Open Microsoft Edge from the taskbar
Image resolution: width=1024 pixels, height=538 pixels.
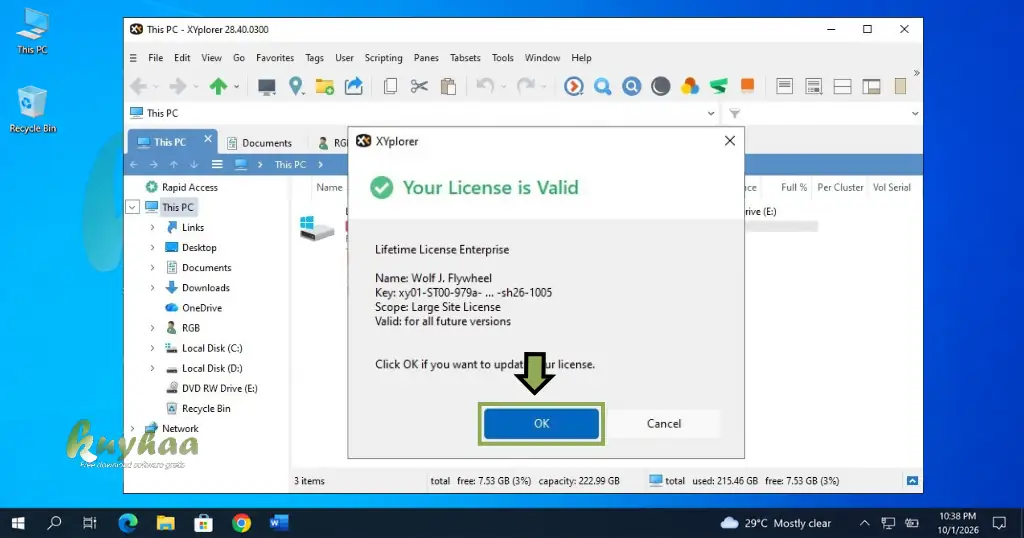point(128,523)
